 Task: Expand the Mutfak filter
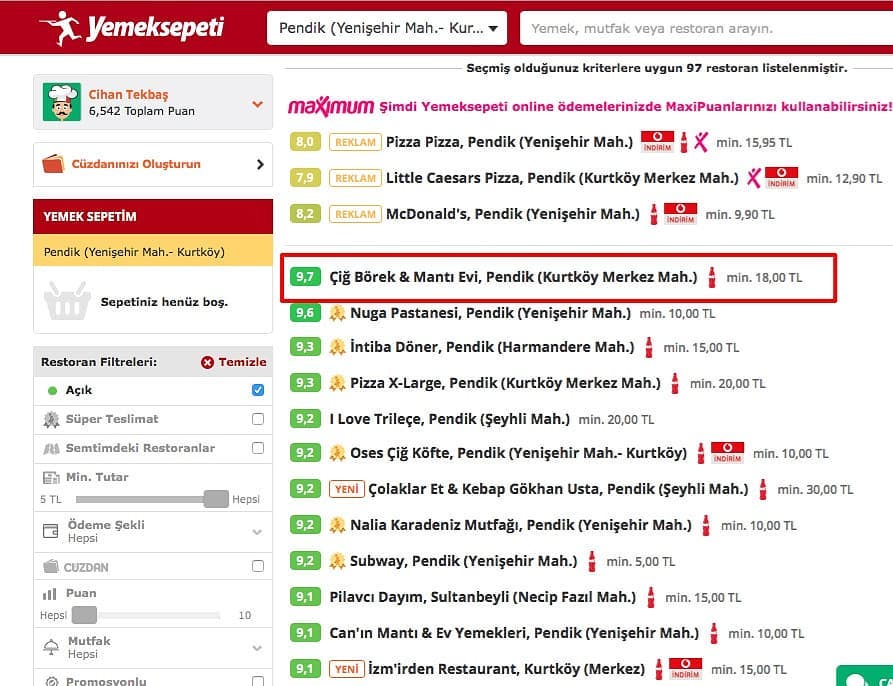pos(257,648)
